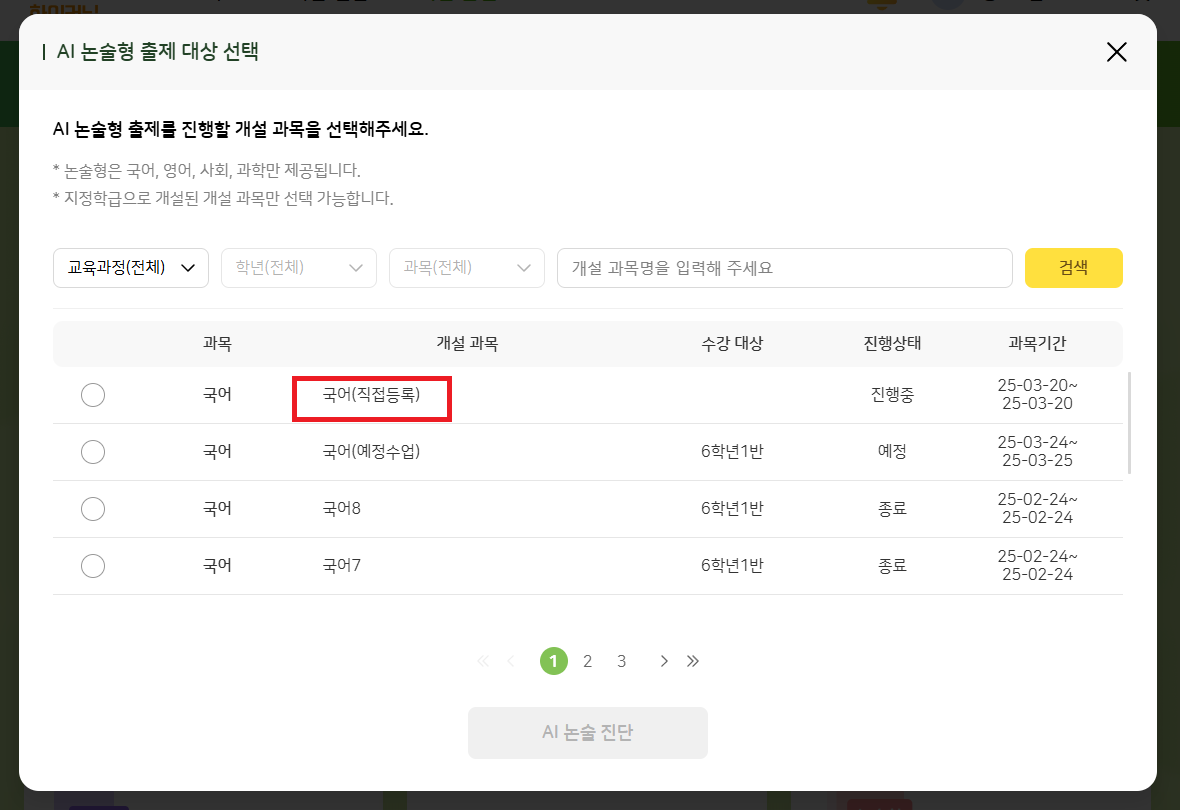Viewport: 1180px width, 810px height.
Task: Select the 국어(직접등록) radio button
Action: 93,395
